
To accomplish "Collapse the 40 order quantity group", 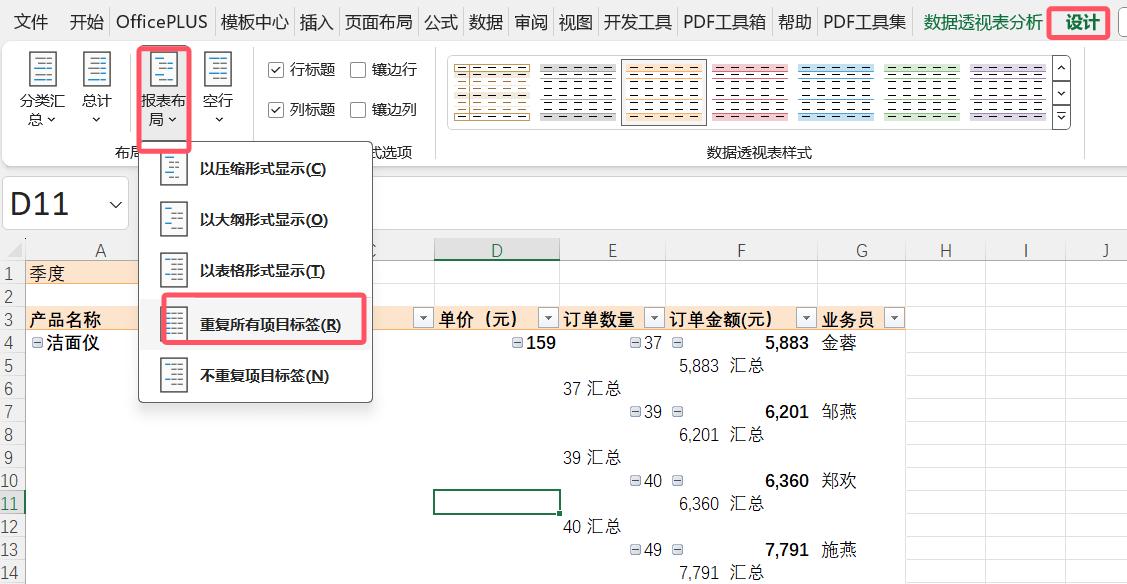I will (x=635, y=481).
